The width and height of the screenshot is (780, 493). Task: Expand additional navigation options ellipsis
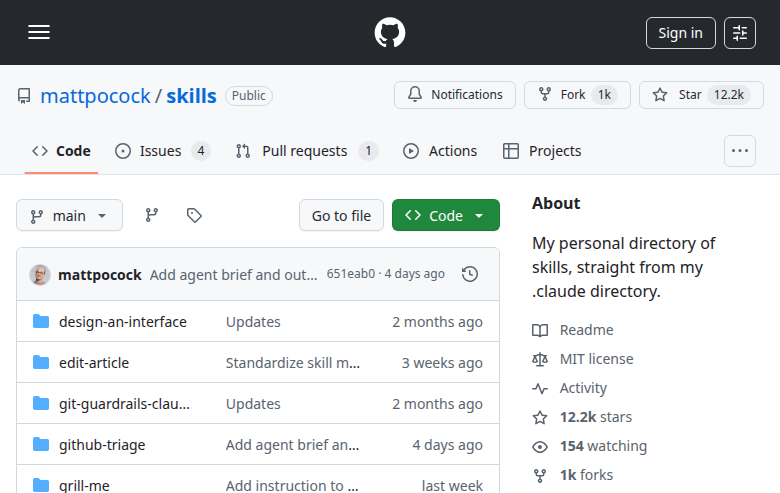[740, 151]
